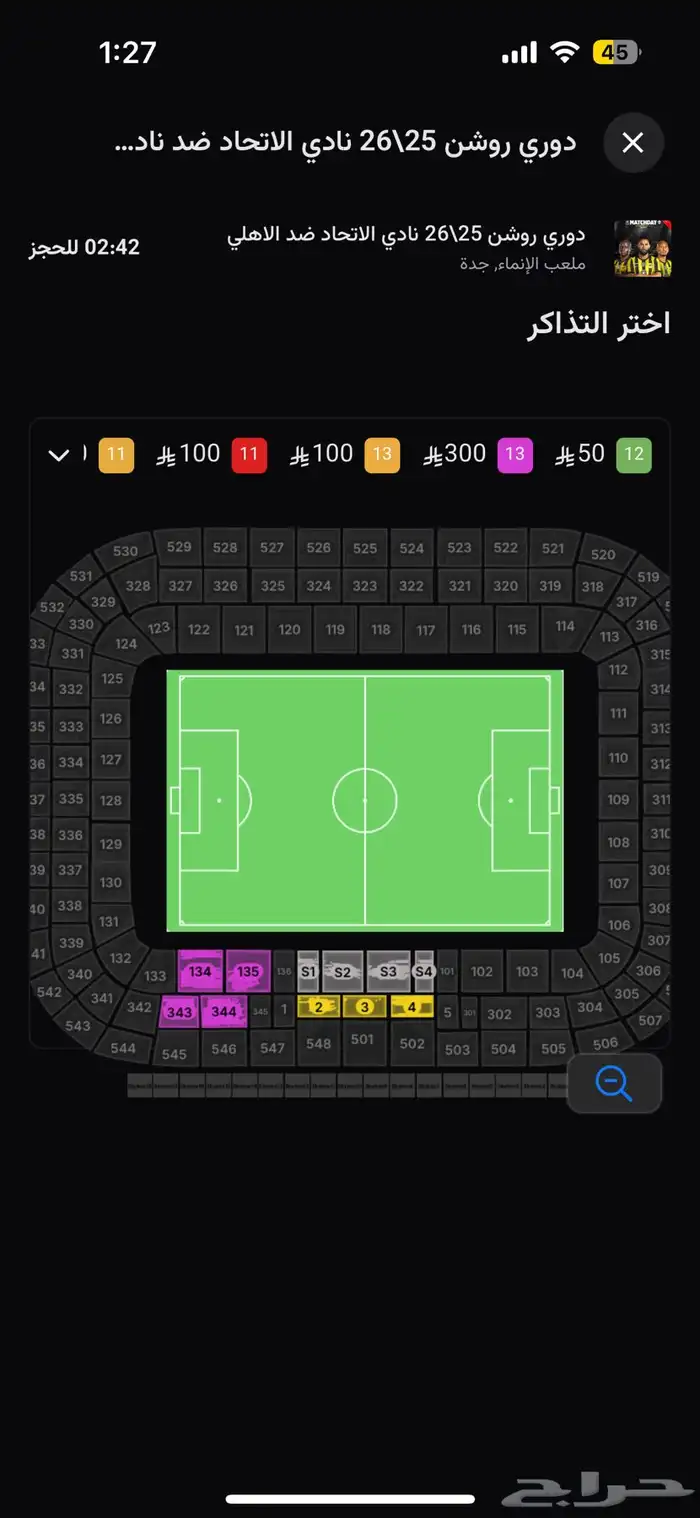
Task: Select the green 50 riyal category swatch
Action: [634, 455]
